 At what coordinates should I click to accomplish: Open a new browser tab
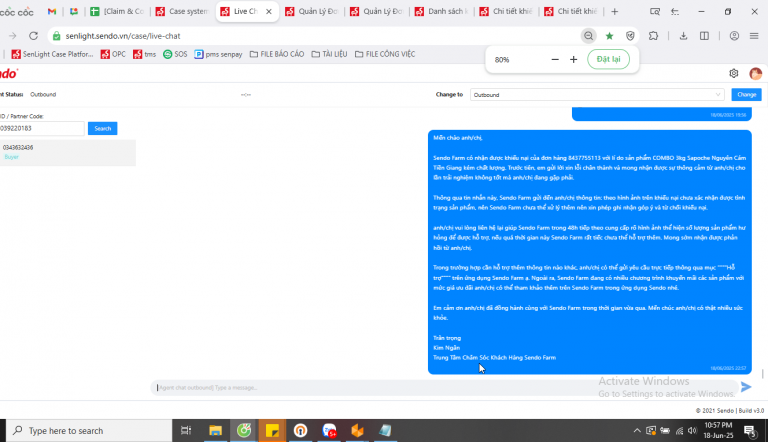tap(615, 11)
